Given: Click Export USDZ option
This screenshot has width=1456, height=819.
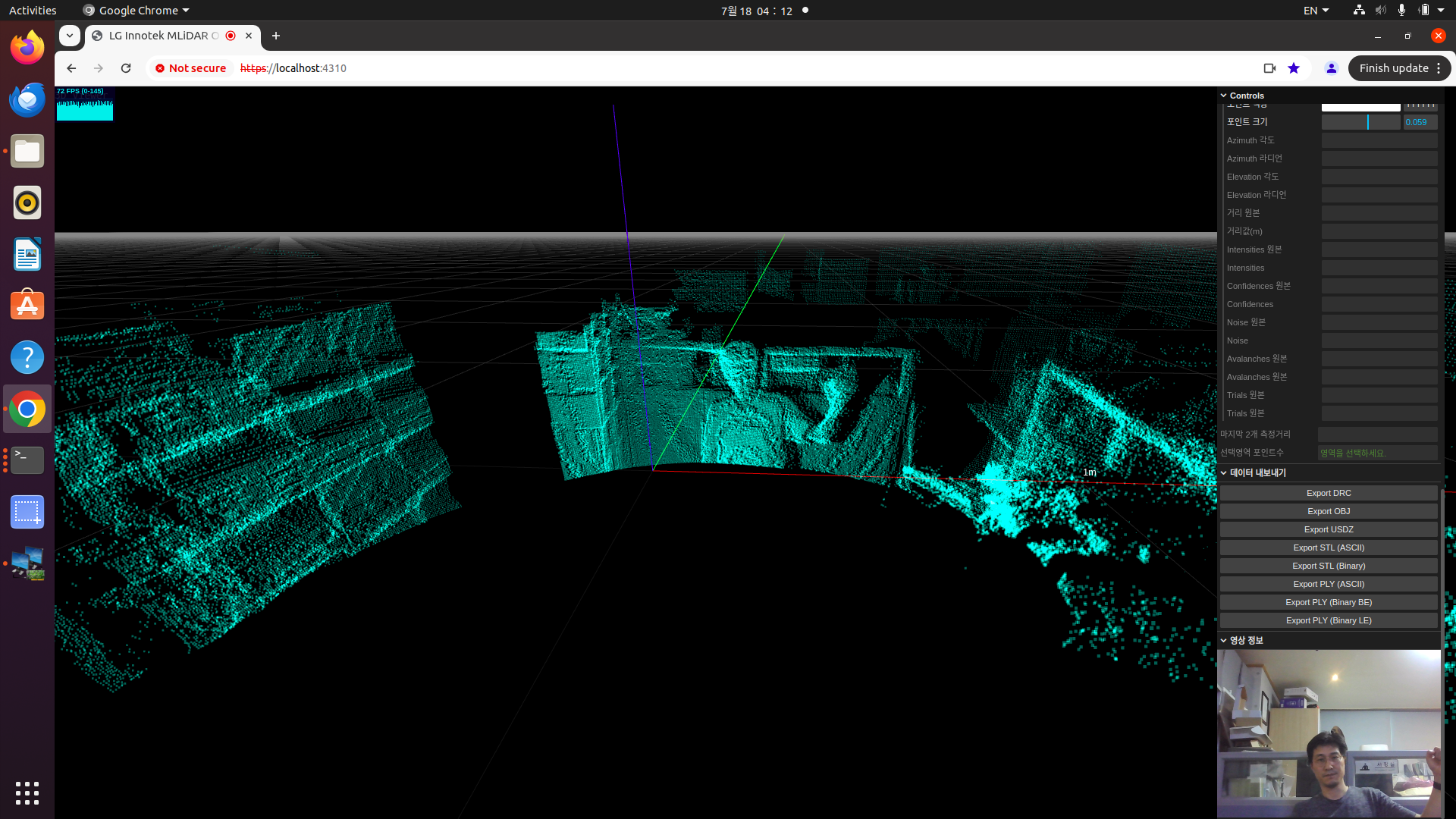Looking at the screenshot, I should [x=1329, y=529].
